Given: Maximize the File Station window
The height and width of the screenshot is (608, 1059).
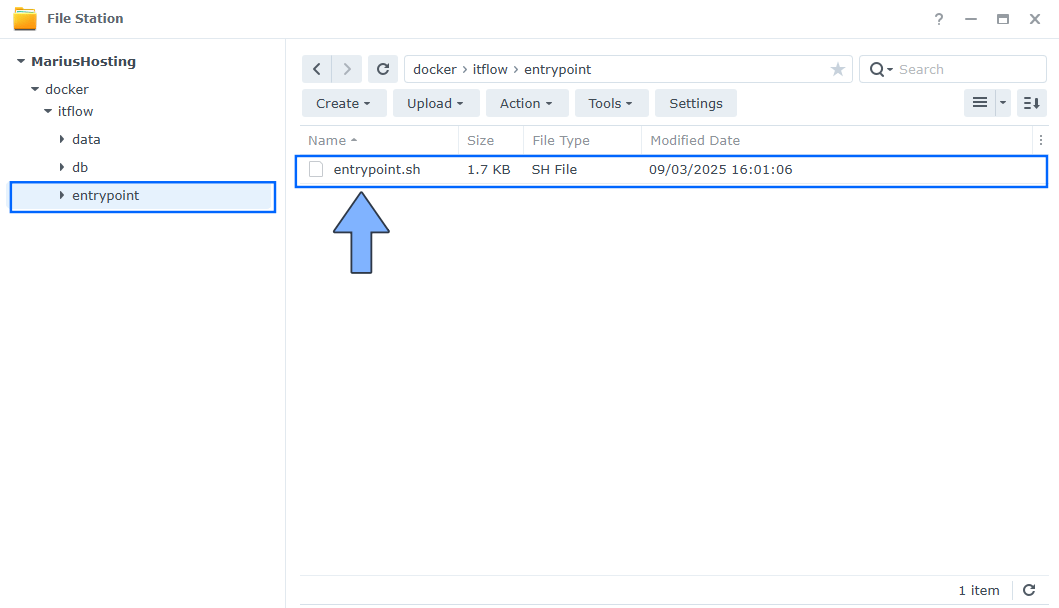Looking at the screenshot, I should coord(1003,19).
